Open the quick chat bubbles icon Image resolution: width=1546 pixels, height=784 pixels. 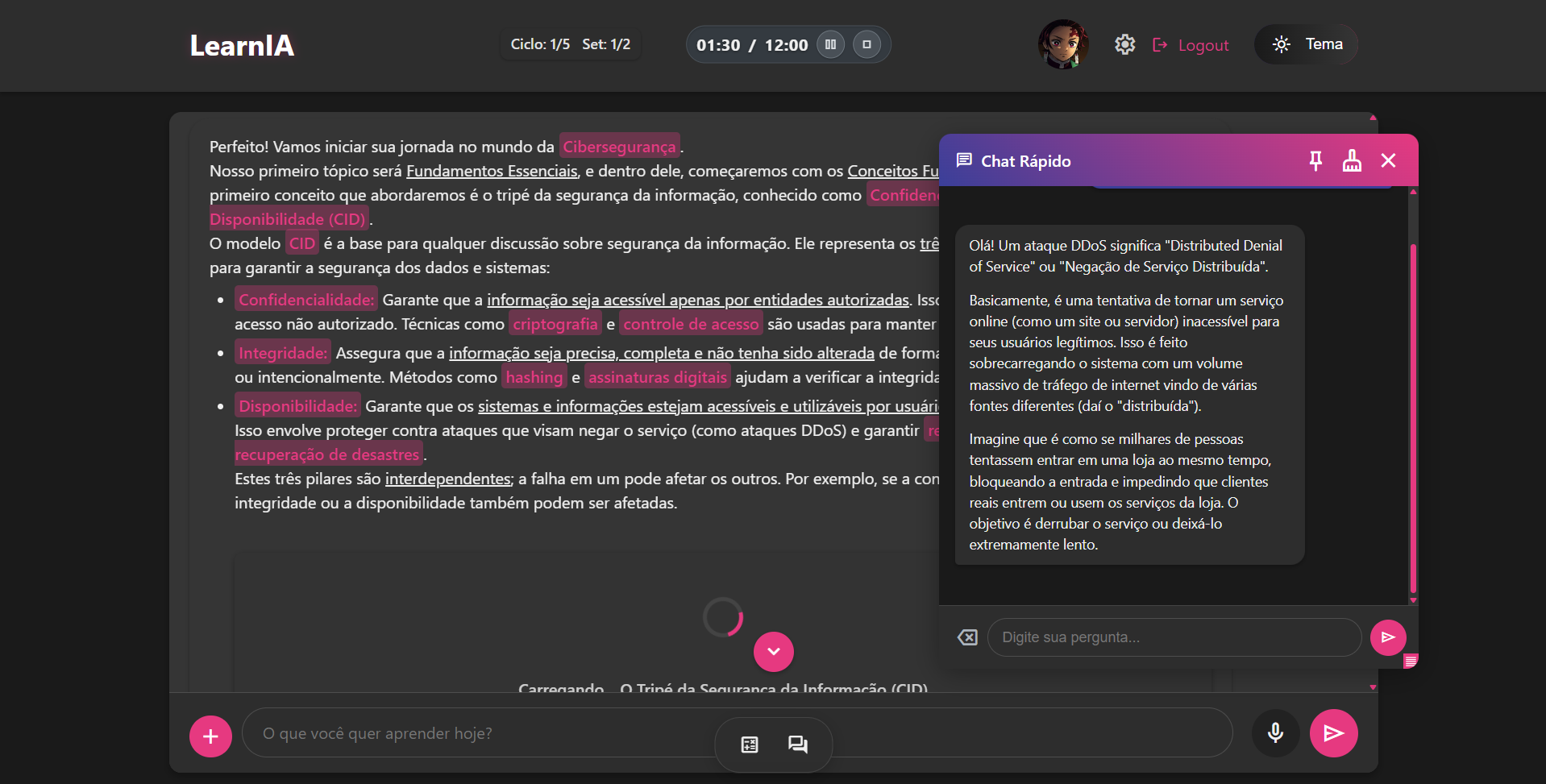point(797,745)
